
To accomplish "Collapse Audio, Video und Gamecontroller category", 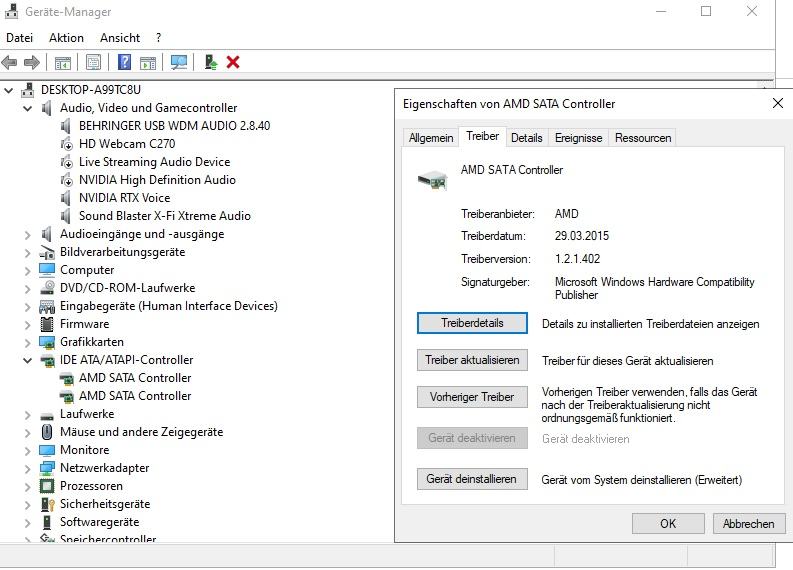I will (x=28, y=108).
